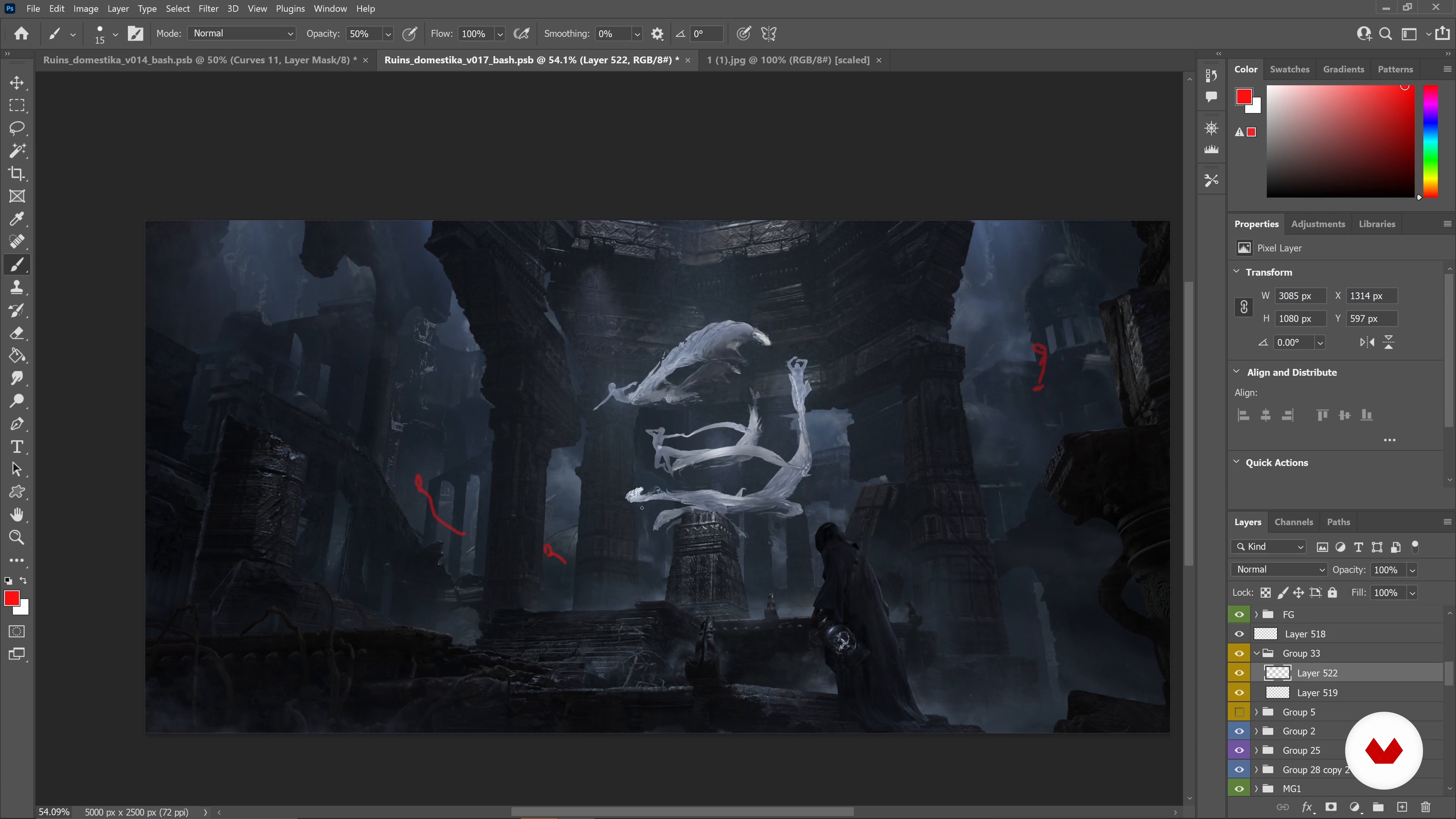Select the Pen tool
This screenshot has width=1456, height=819.
point(17,424)
